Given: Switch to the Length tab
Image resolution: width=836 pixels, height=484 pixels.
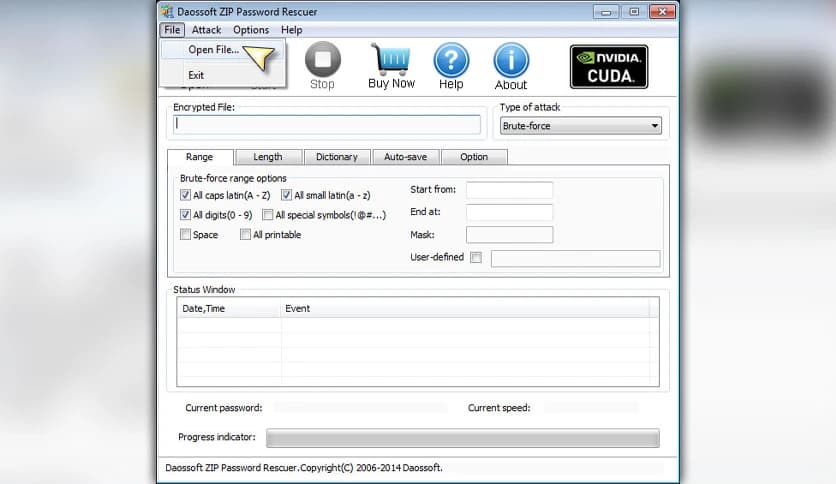Looking at the screenshot, I should pyautogui.click(x=268, y=157).
